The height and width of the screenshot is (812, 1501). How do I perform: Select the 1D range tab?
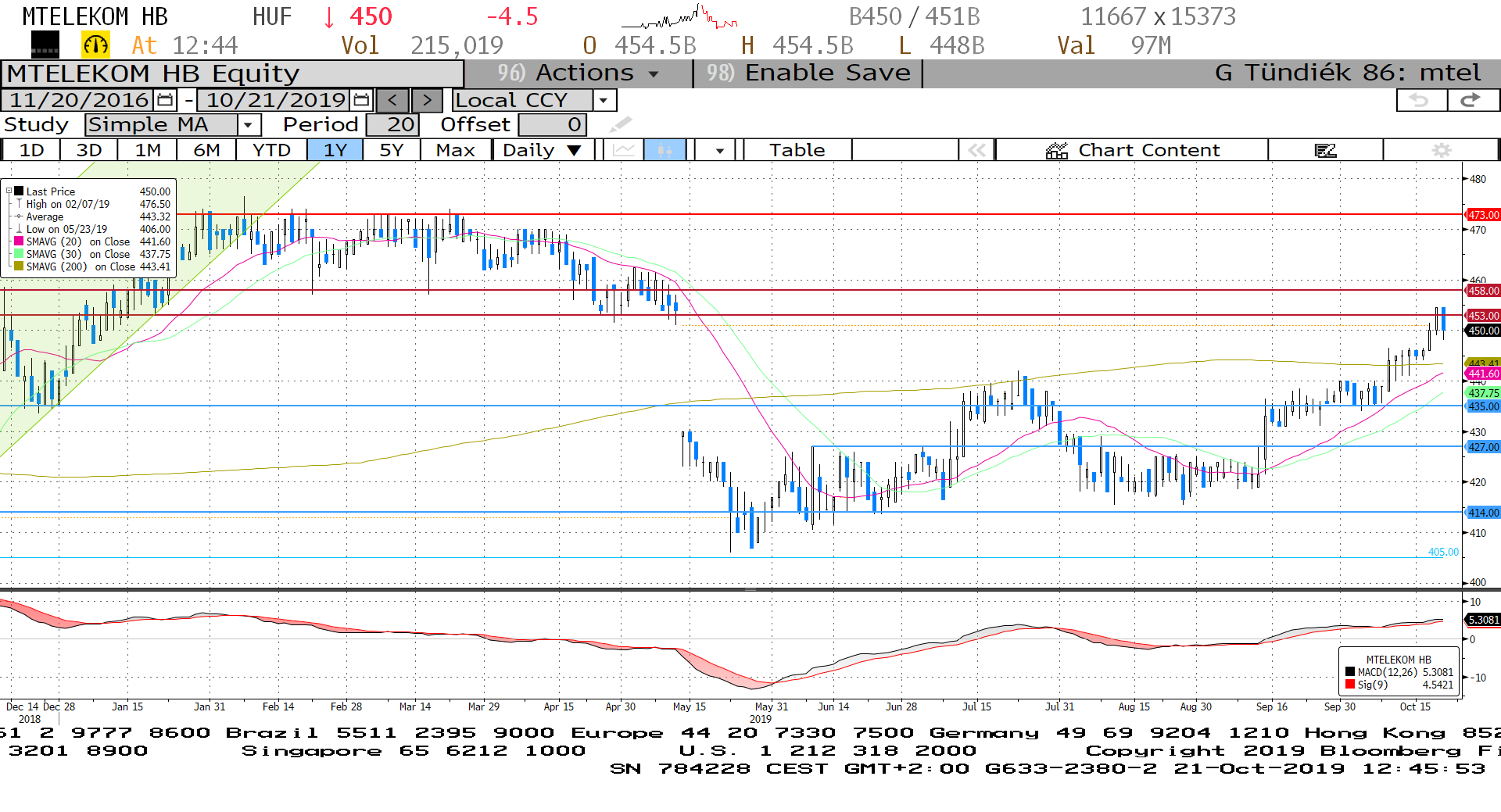(x=31, y=150)
